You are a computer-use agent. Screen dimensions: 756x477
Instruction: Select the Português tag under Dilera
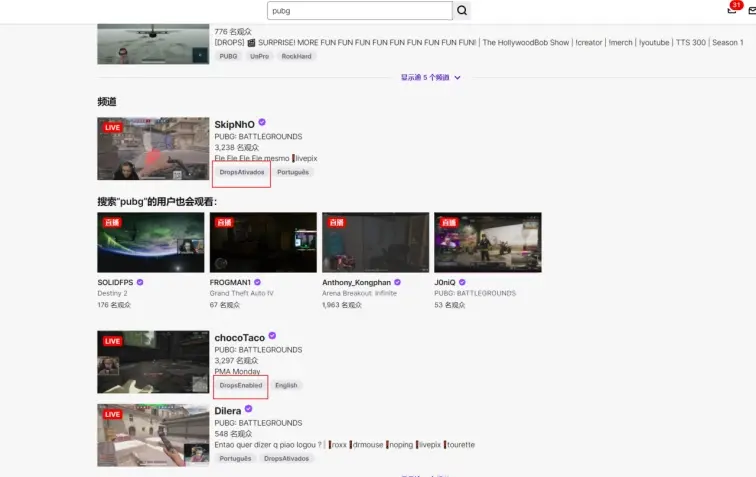(235, 459)
